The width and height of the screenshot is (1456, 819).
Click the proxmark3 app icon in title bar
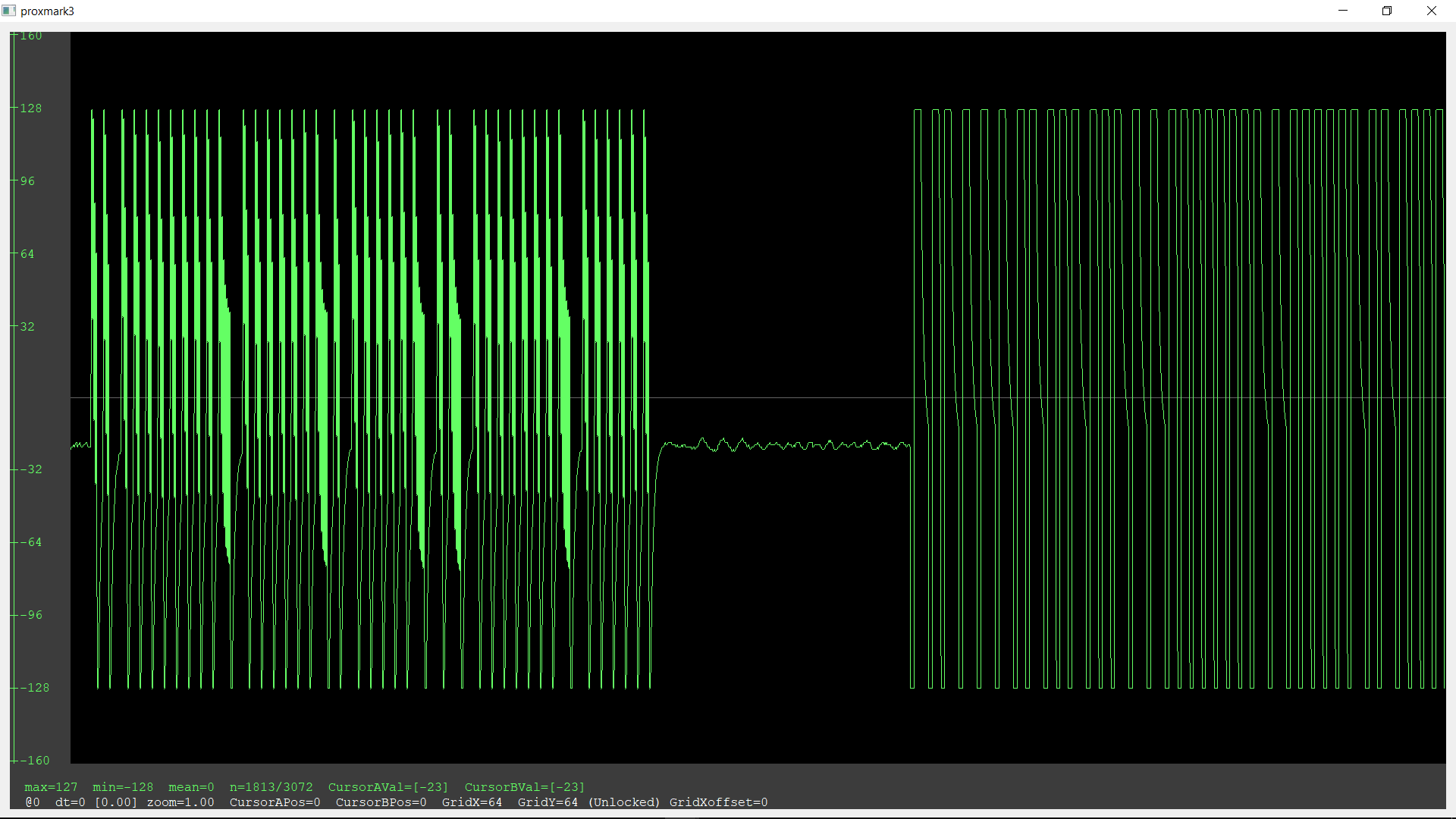pyautogui.click(x=9, y=11)
